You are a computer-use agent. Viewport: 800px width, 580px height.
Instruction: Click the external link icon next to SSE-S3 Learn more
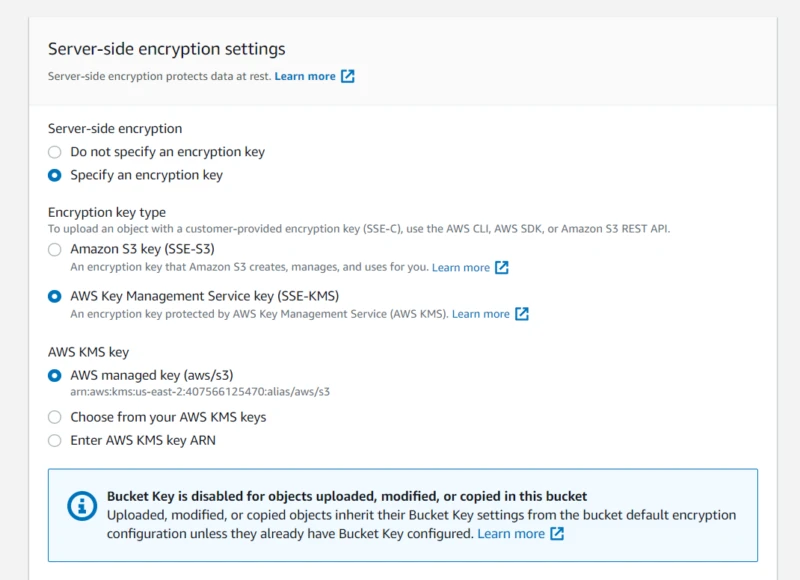(503, 267)
